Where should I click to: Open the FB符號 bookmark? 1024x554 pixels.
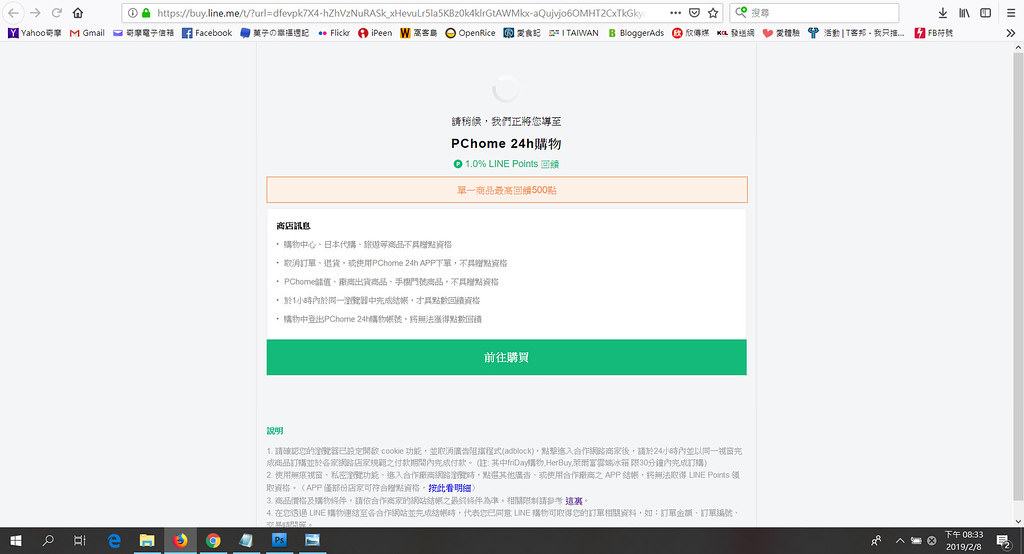[x=933, y=33]
